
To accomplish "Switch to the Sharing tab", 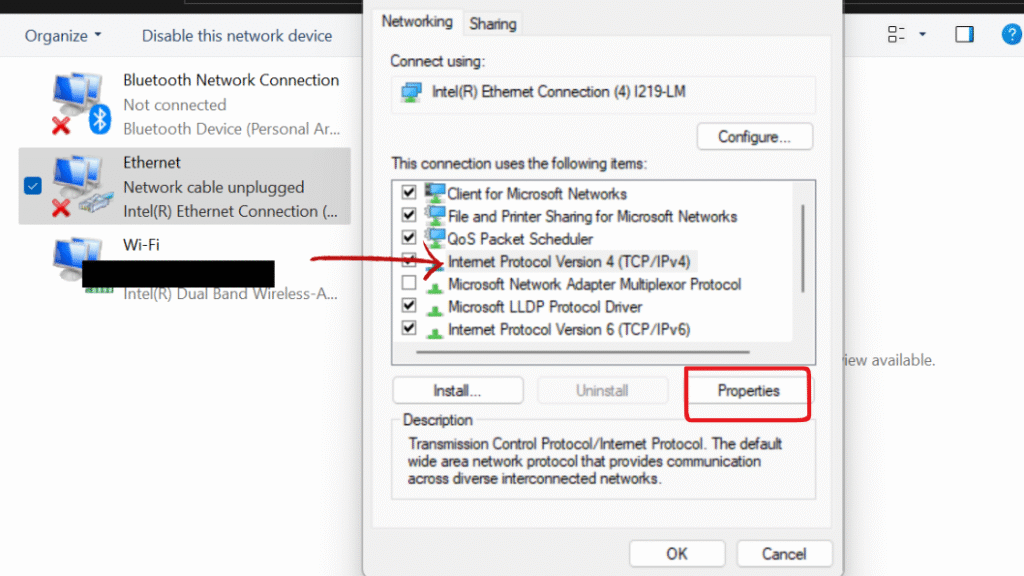I will pos(492,24).
